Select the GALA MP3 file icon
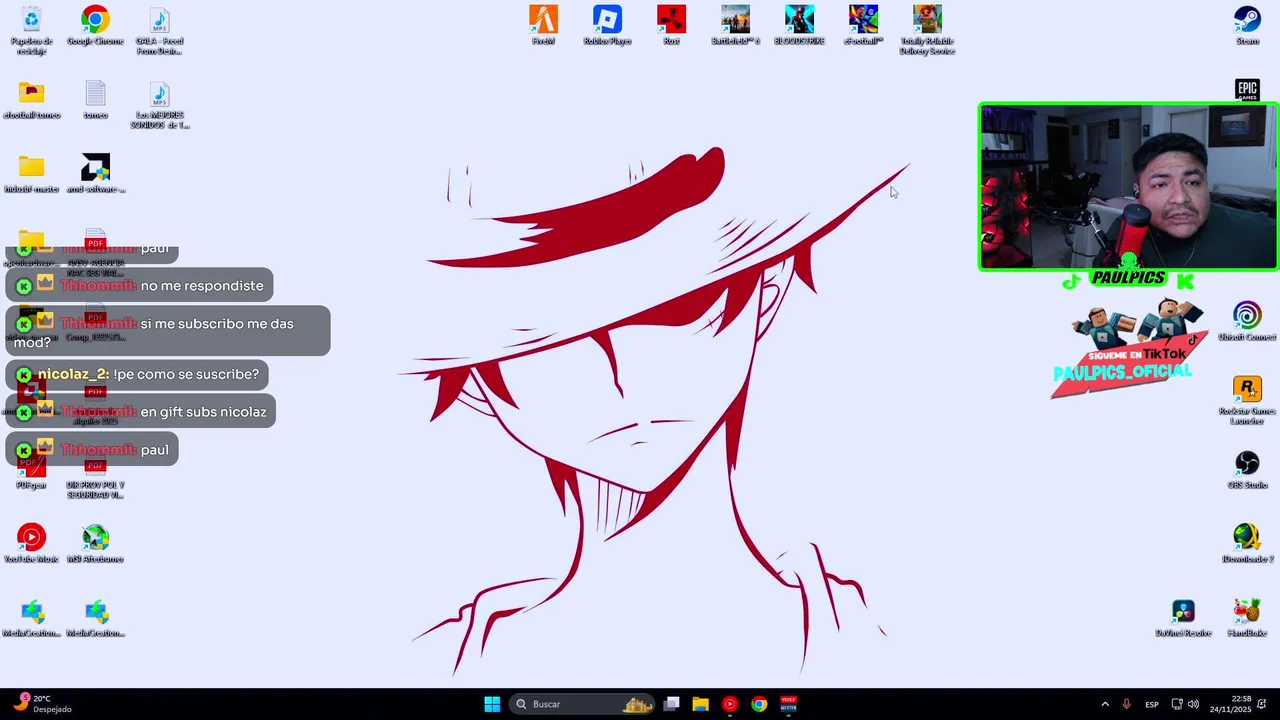This screenshot has height=720, width=1280. point(159,30)
